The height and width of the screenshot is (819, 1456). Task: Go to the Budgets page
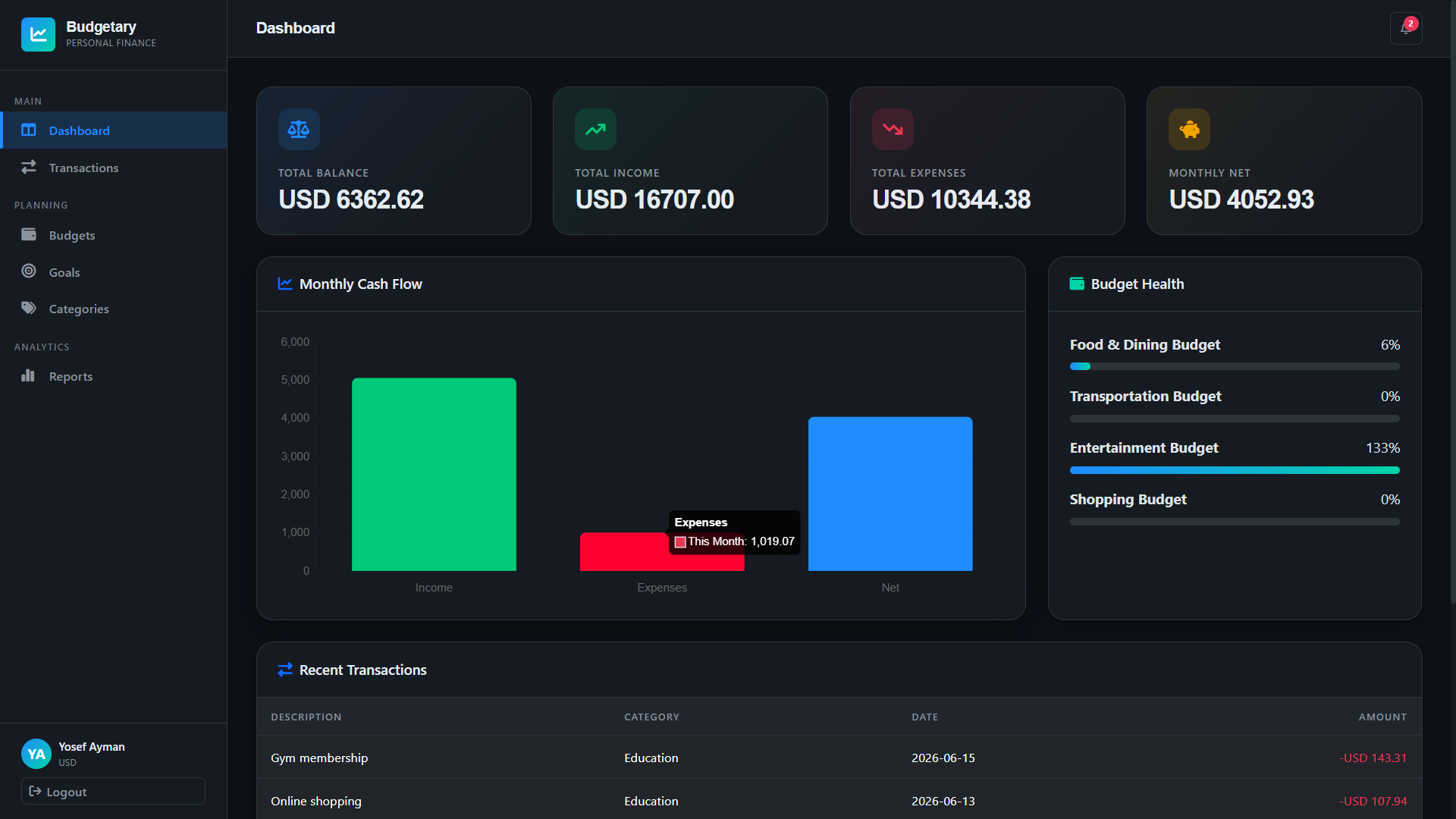(x=114, y=235)
